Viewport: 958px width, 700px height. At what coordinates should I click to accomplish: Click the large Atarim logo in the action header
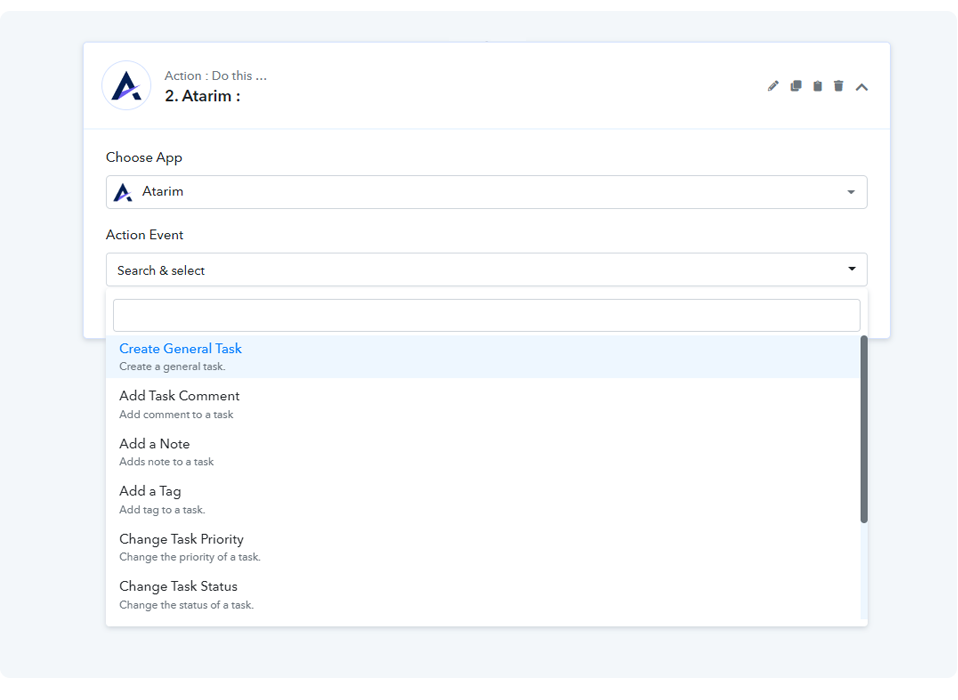tap(126, 86)
